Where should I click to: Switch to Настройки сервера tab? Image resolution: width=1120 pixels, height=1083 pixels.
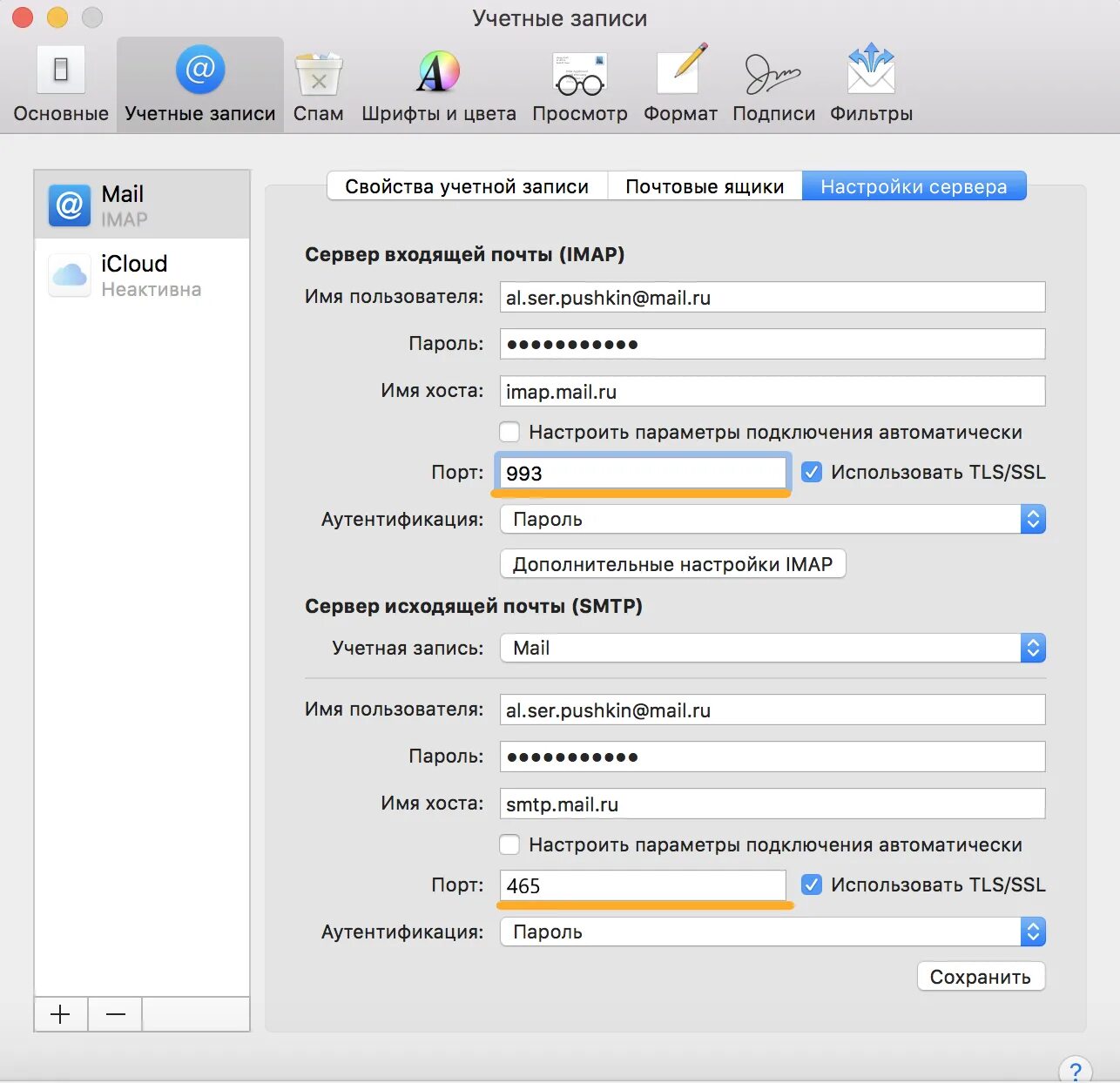coord(914,186)
